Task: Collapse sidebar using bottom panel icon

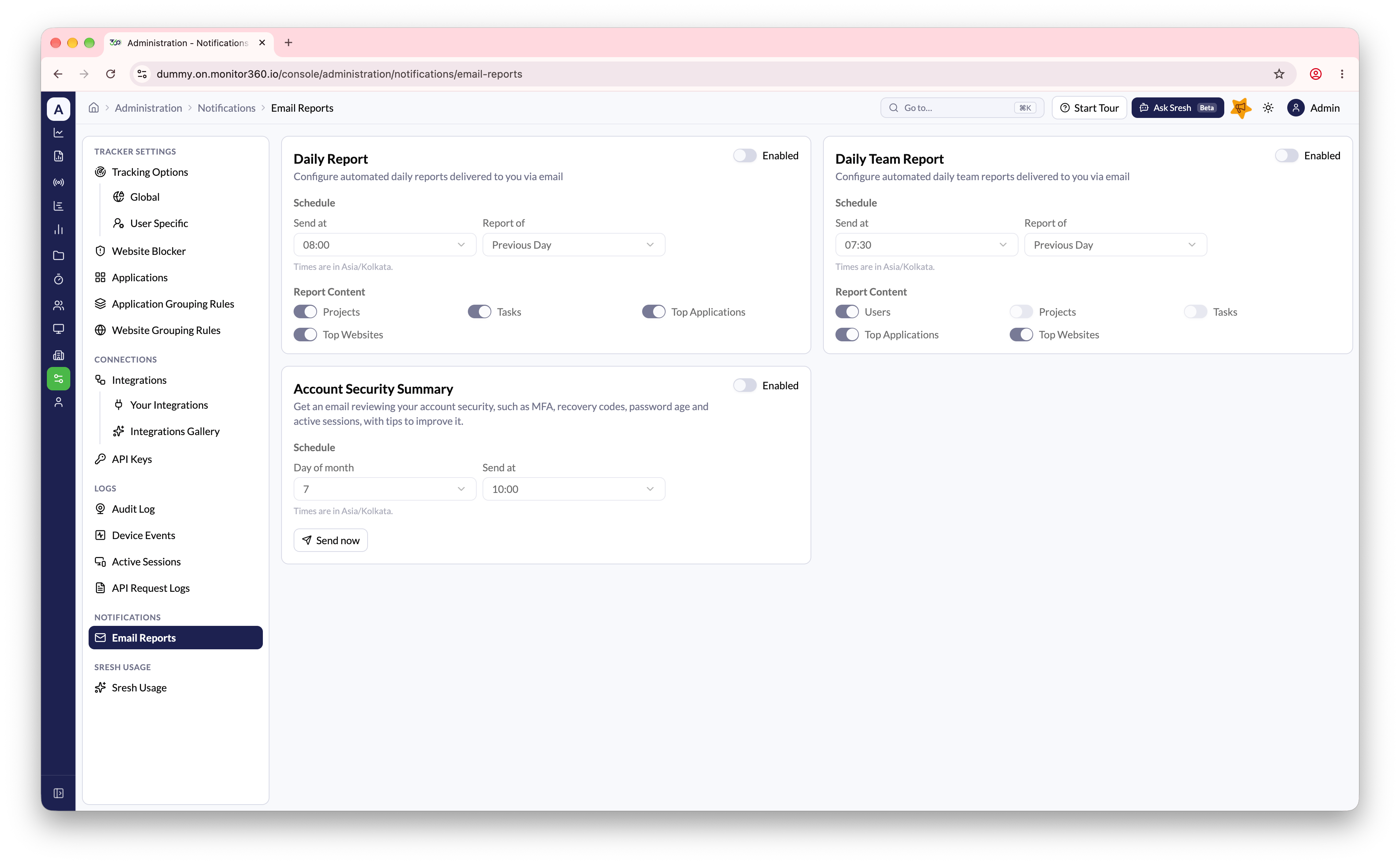Action: [x=58, y=793]
